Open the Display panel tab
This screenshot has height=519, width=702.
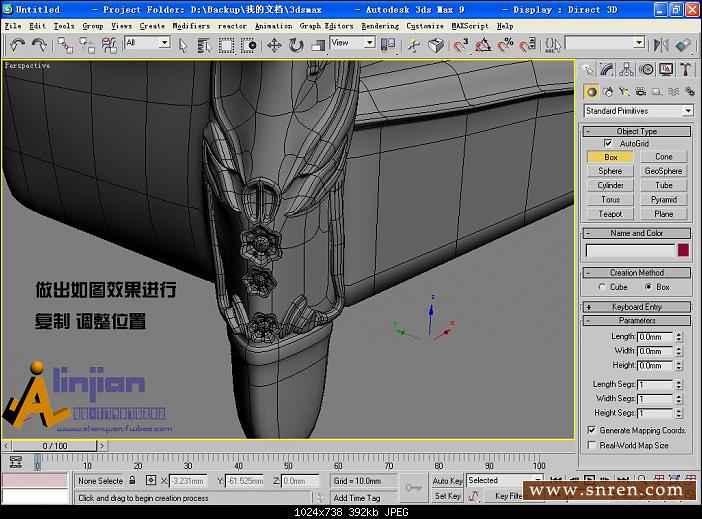tap(666, 69)
